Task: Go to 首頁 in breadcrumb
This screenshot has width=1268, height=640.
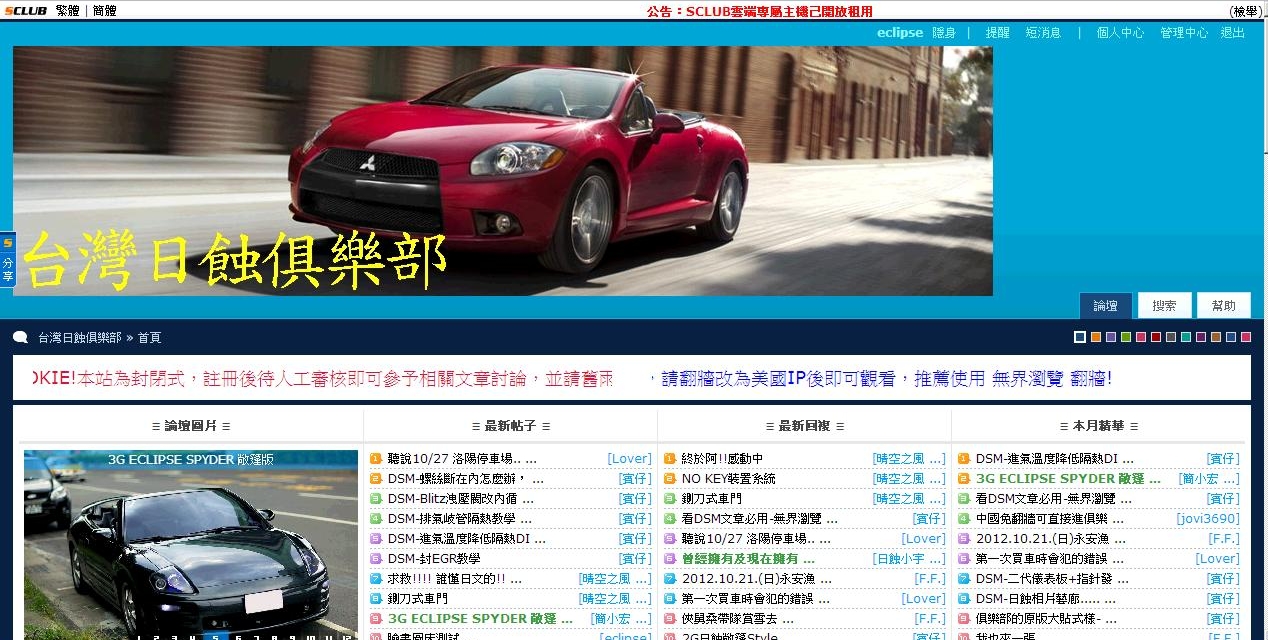Action: [x=149, y=338]
